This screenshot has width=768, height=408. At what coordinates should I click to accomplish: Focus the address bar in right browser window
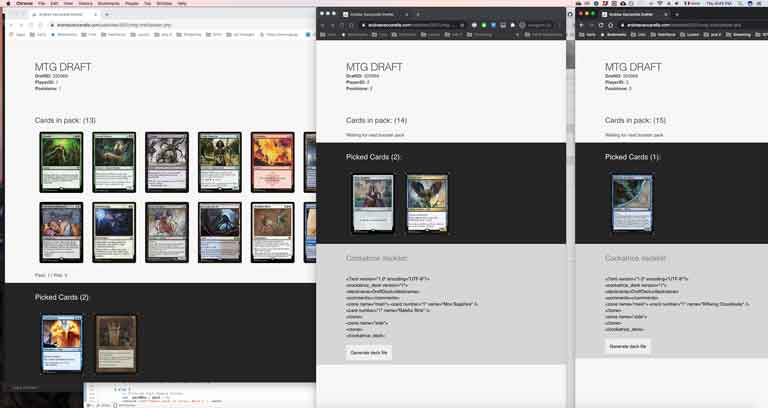pyautogui.click(x=693, y=25)
